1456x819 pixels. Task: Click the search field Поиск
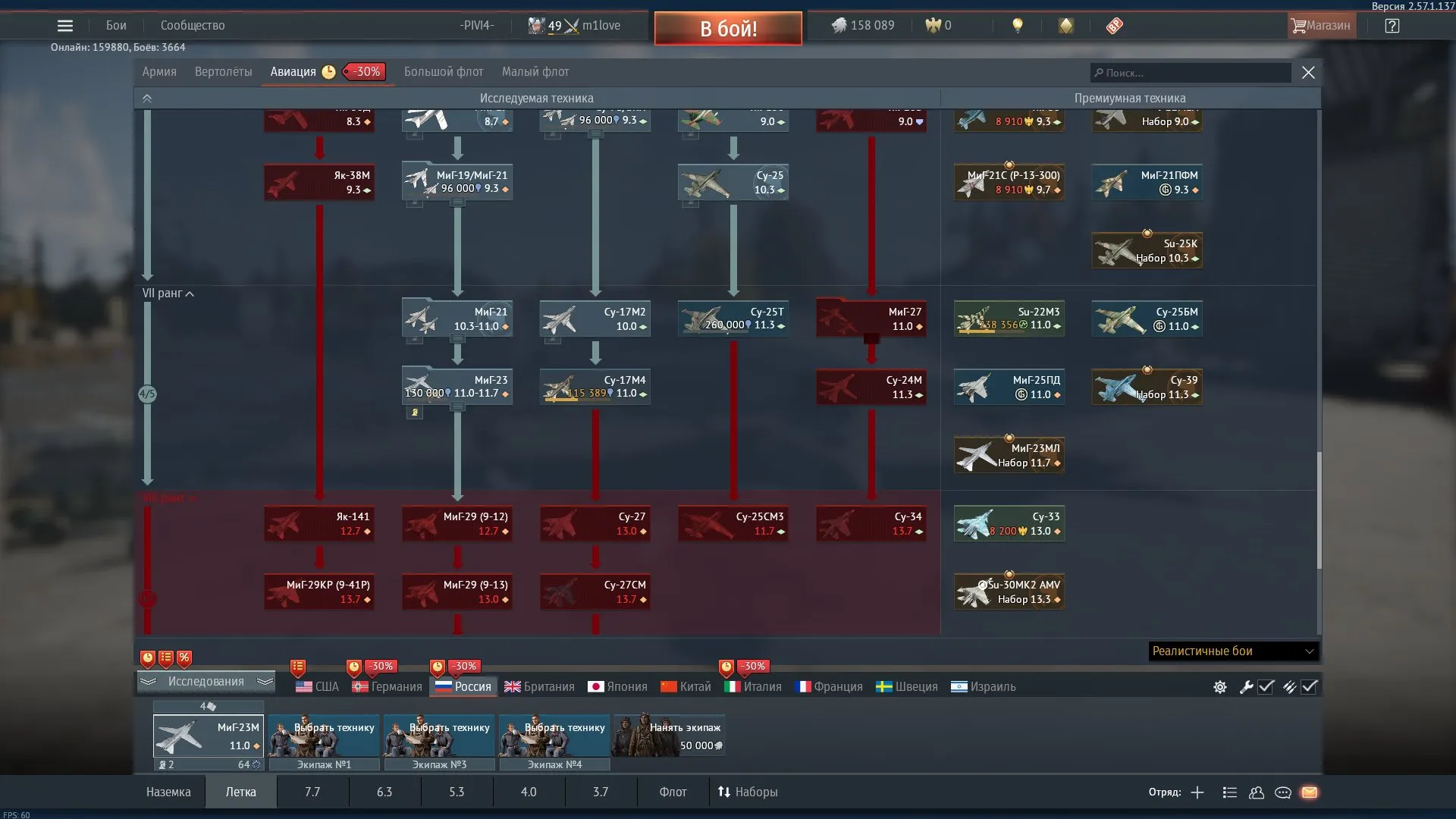tap(1191, 73)
